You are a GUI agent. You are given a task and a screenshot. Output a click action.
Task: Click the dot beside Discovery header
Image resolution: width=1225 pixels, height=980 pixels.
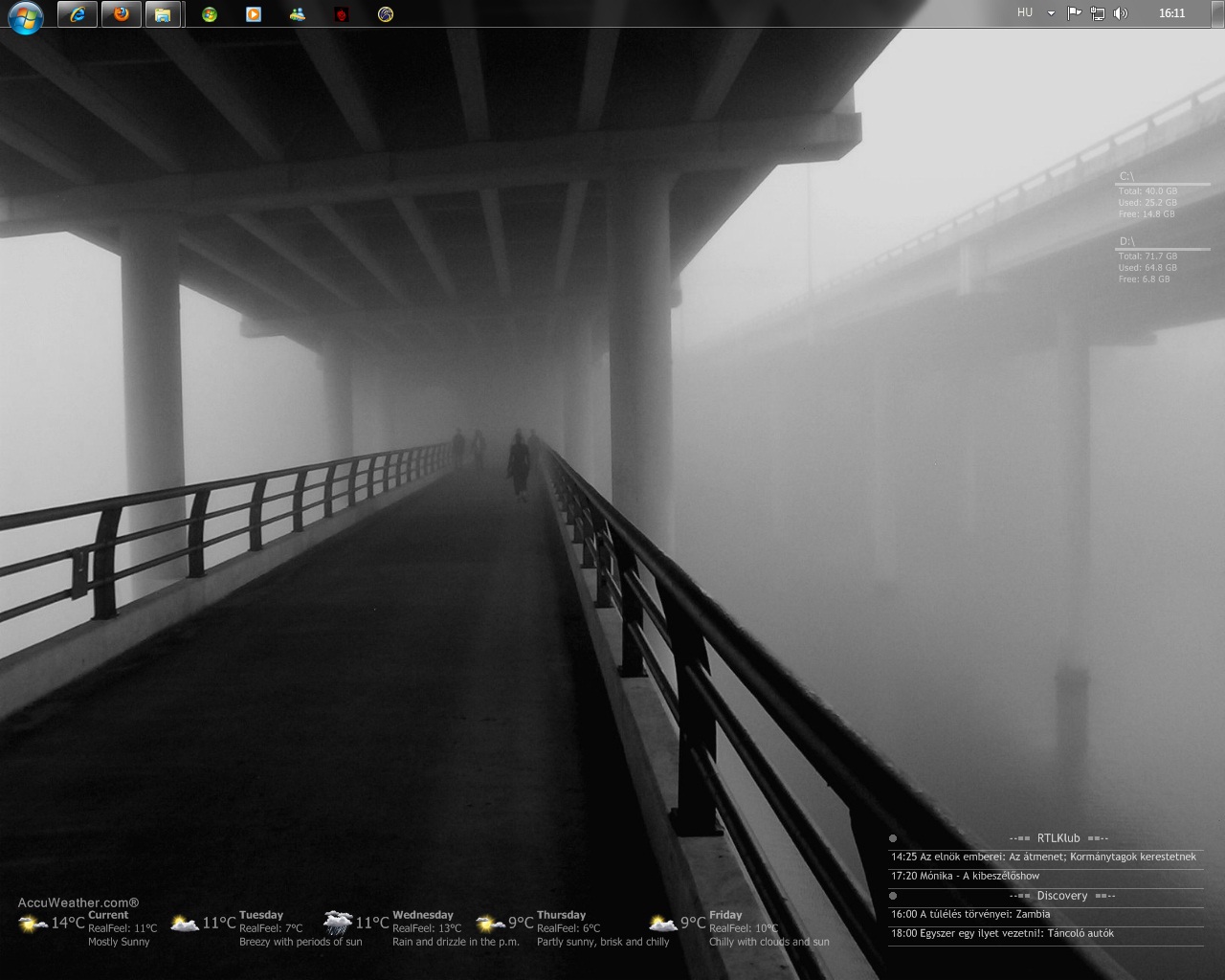coord(893,896)
